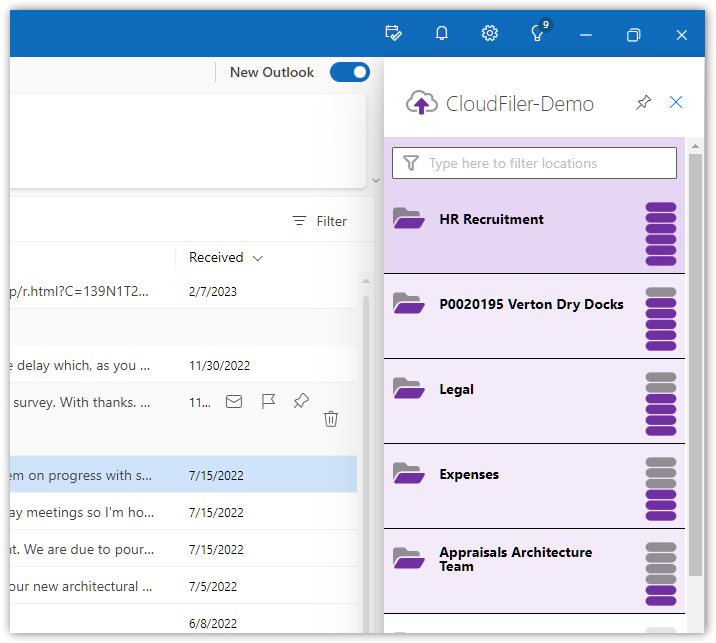Delete the hovered email with trash icon
This screenshot has height=643, width=716.
[x=331, y=419]
